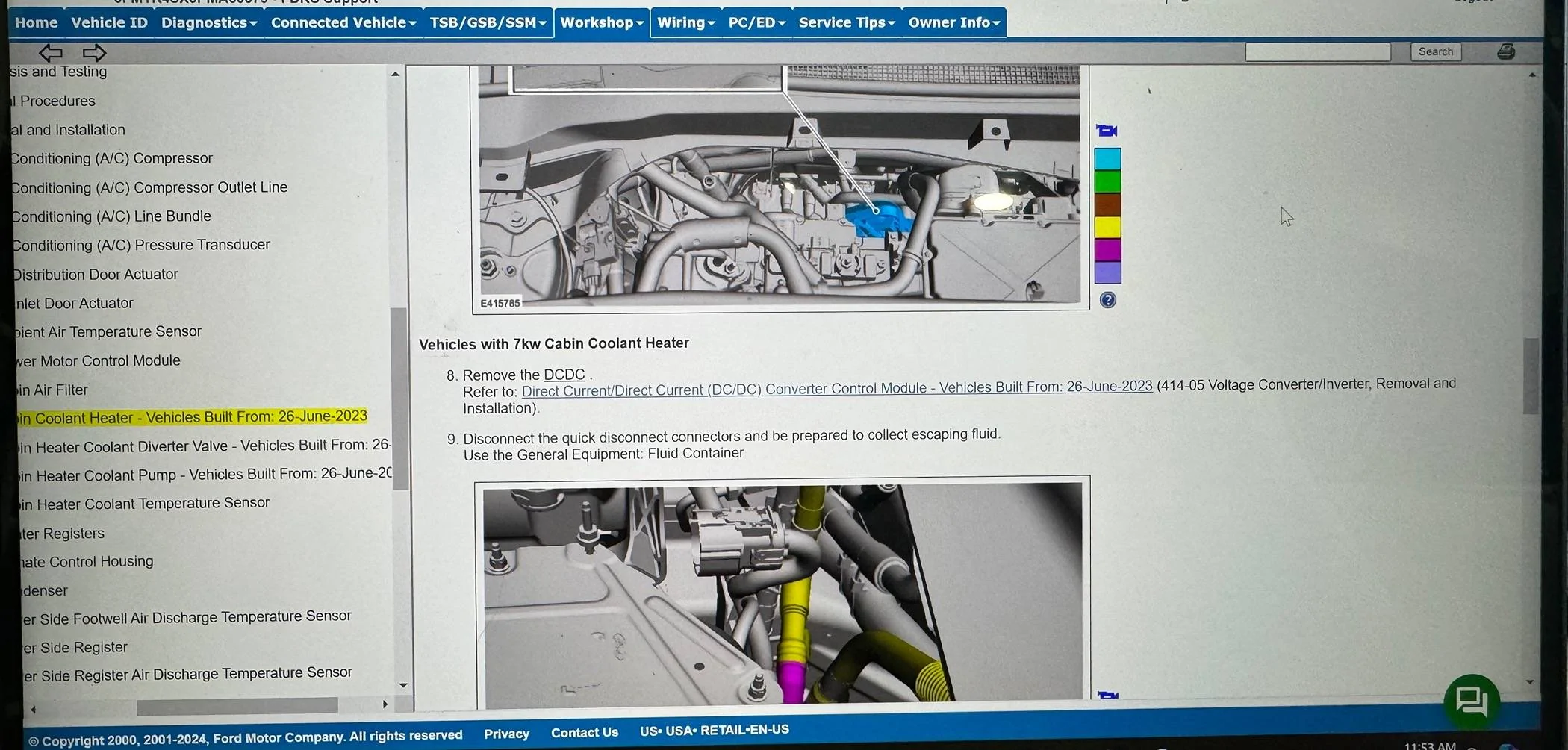Click the forward navigation arrow
The image size is (1568, 750).
[94, 52]
